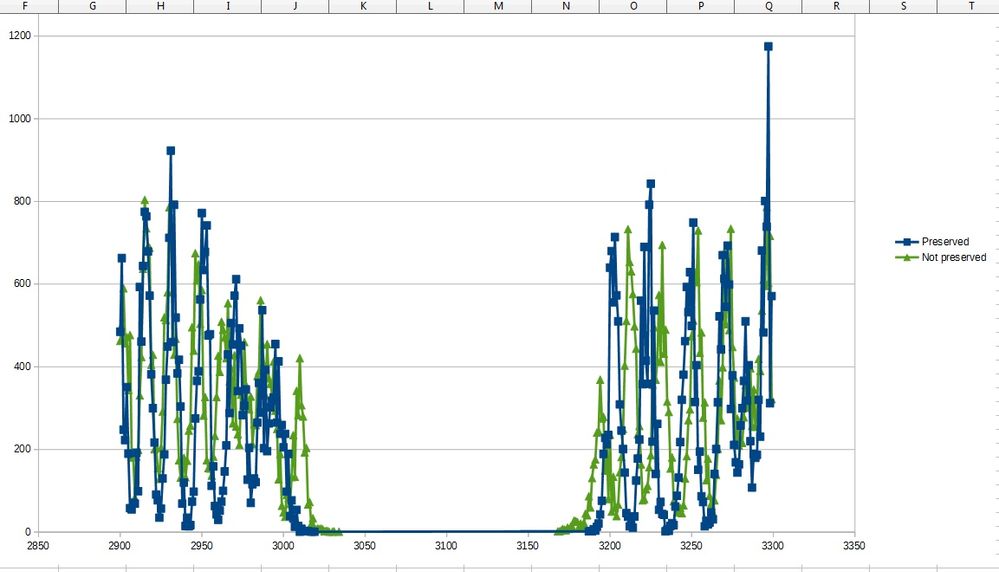Screen dimensions: 999x572
Task: Select column header Q
Action: (768, 6)
